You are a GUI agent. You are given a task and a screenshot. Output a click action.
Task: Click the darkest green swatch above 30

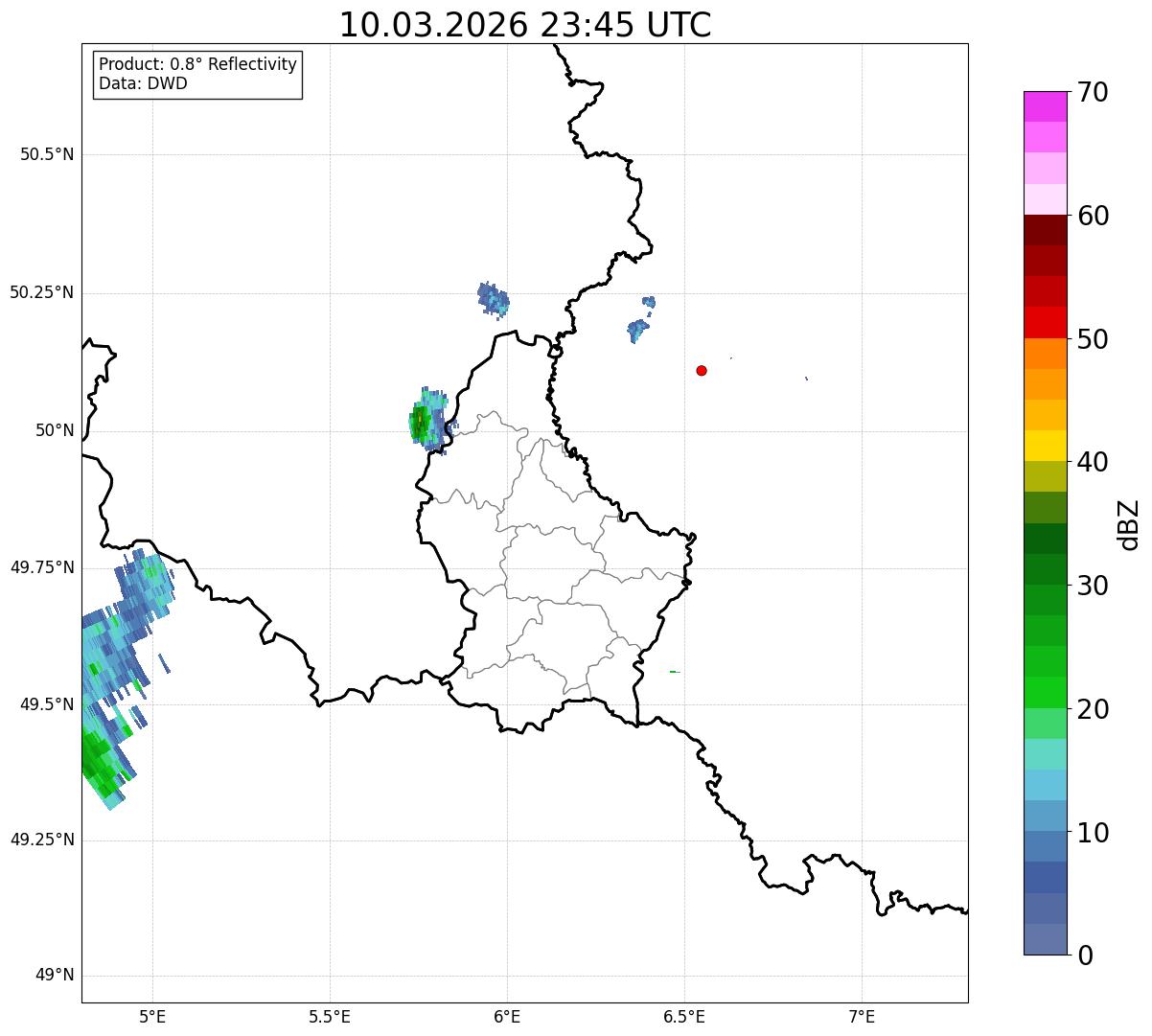[x=1045, y=539]
